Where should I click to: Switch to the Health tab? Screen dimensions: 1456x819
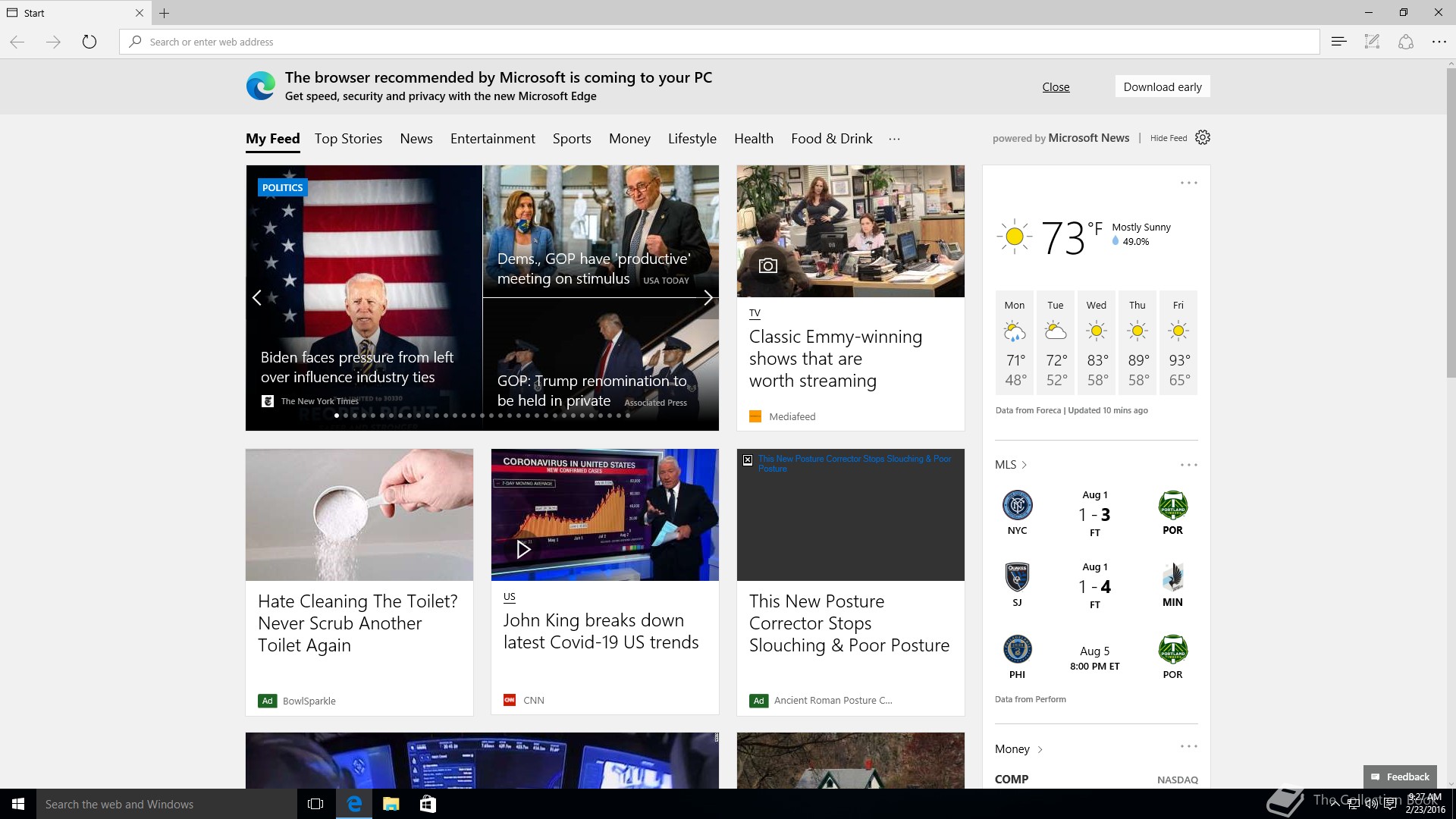point(754,139)
